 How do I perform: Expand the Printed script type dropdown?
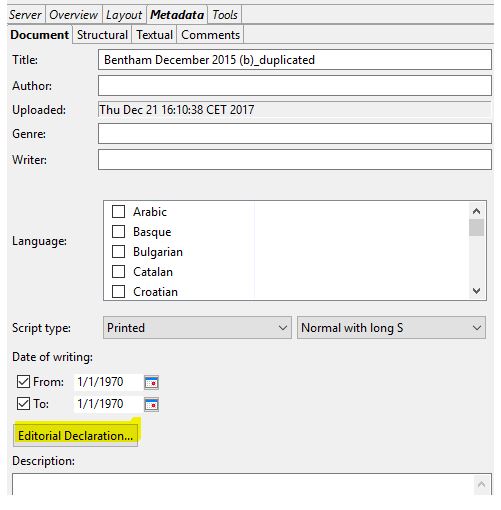point(197,328)
